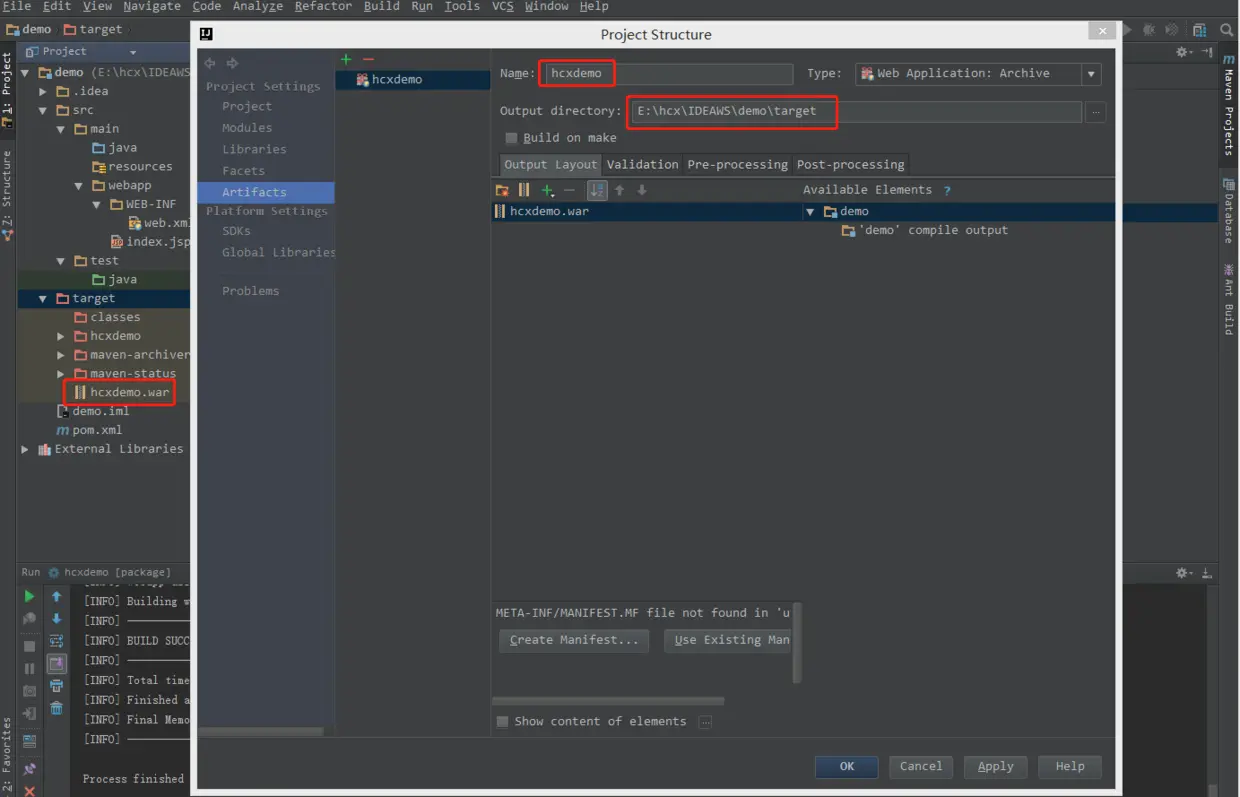Click the Apply button

tap(996, 767)
